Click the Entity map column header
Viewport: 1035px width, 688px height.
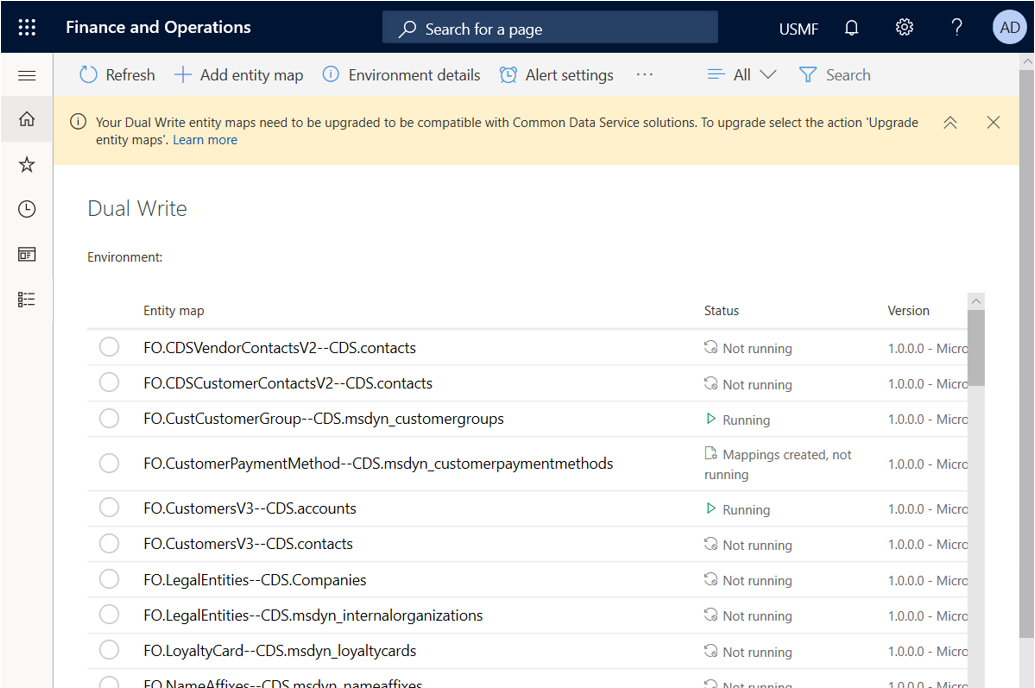174,310
